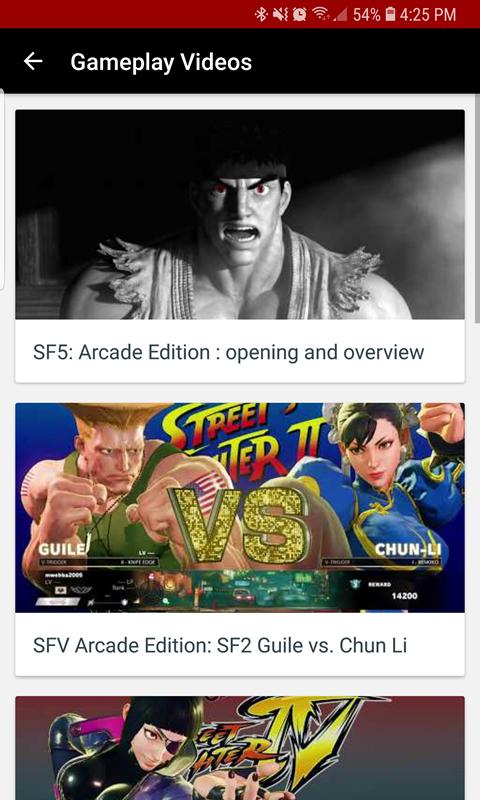This screenshot has width=480, height=800.
Task: Open 'SF5: Arcade Edition : opening and overview' title
Action: pyautogui.click(x=229, y=352)
